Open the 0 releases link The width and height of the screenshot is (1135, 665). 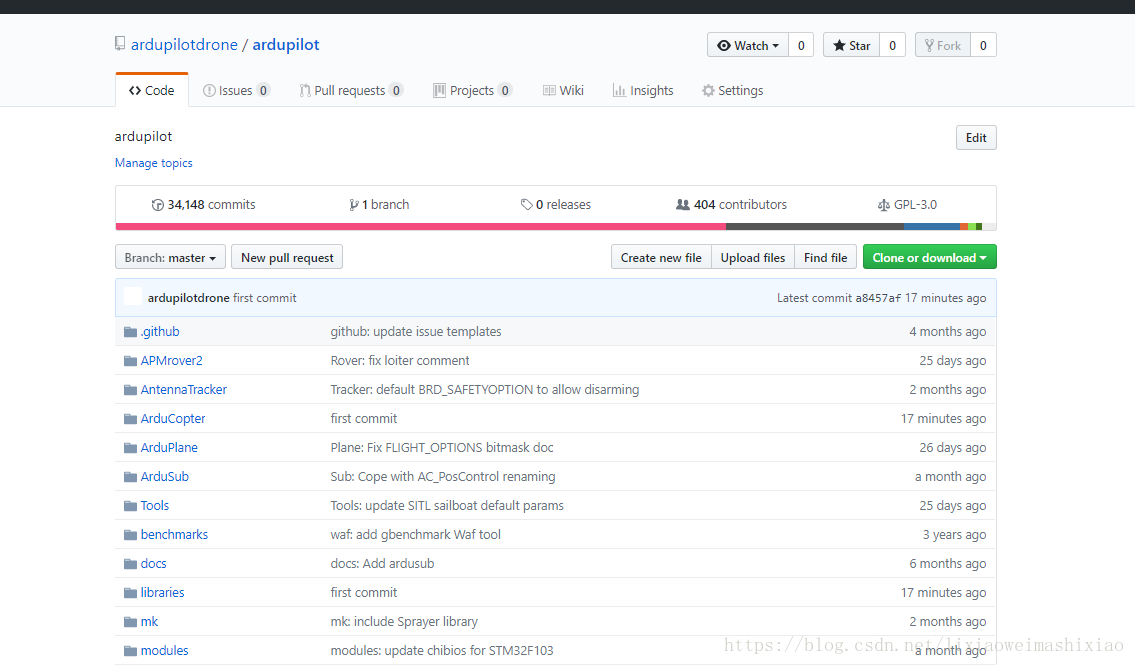(556, 205)
